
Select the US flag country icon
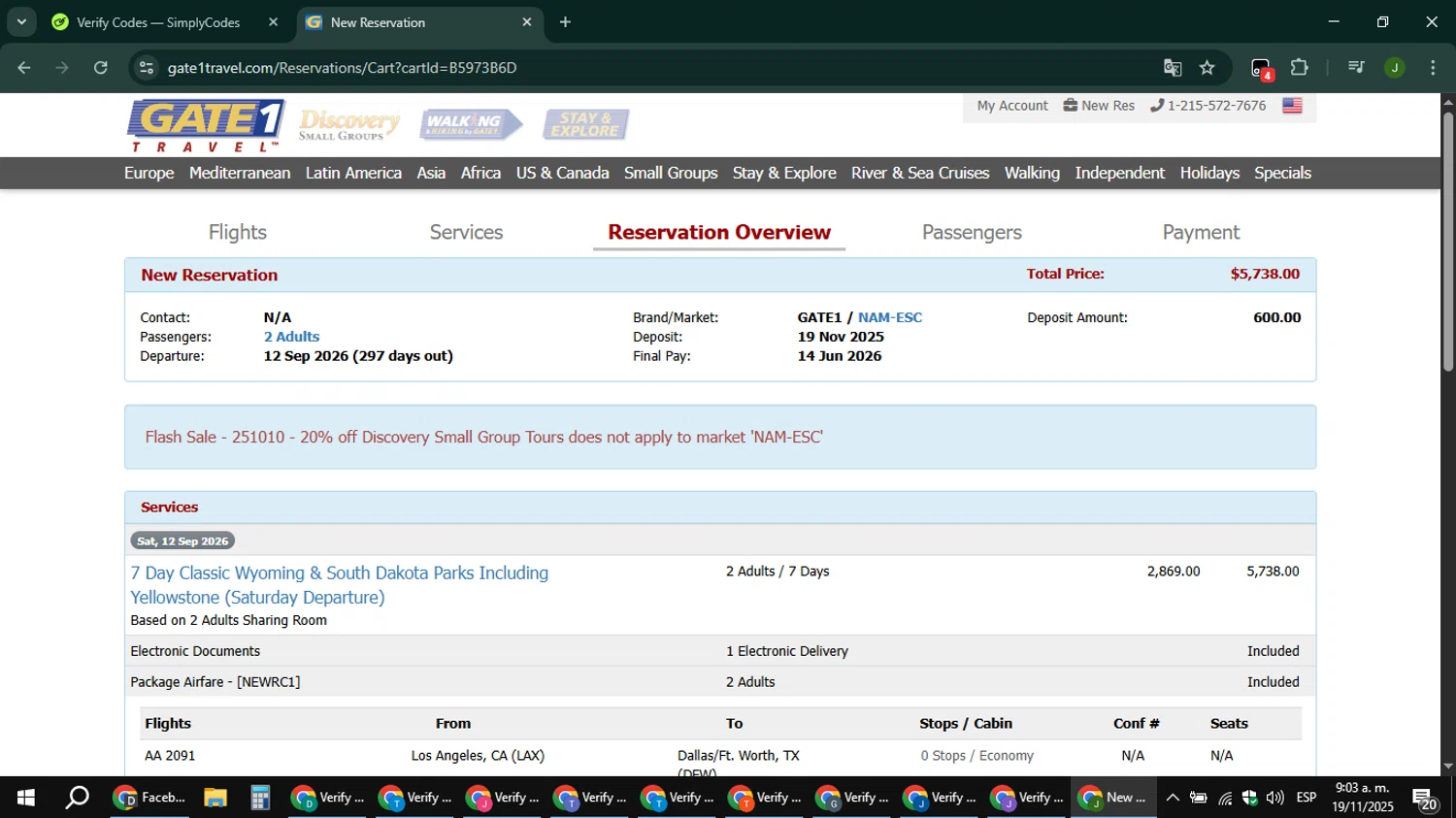[1292, 106]
